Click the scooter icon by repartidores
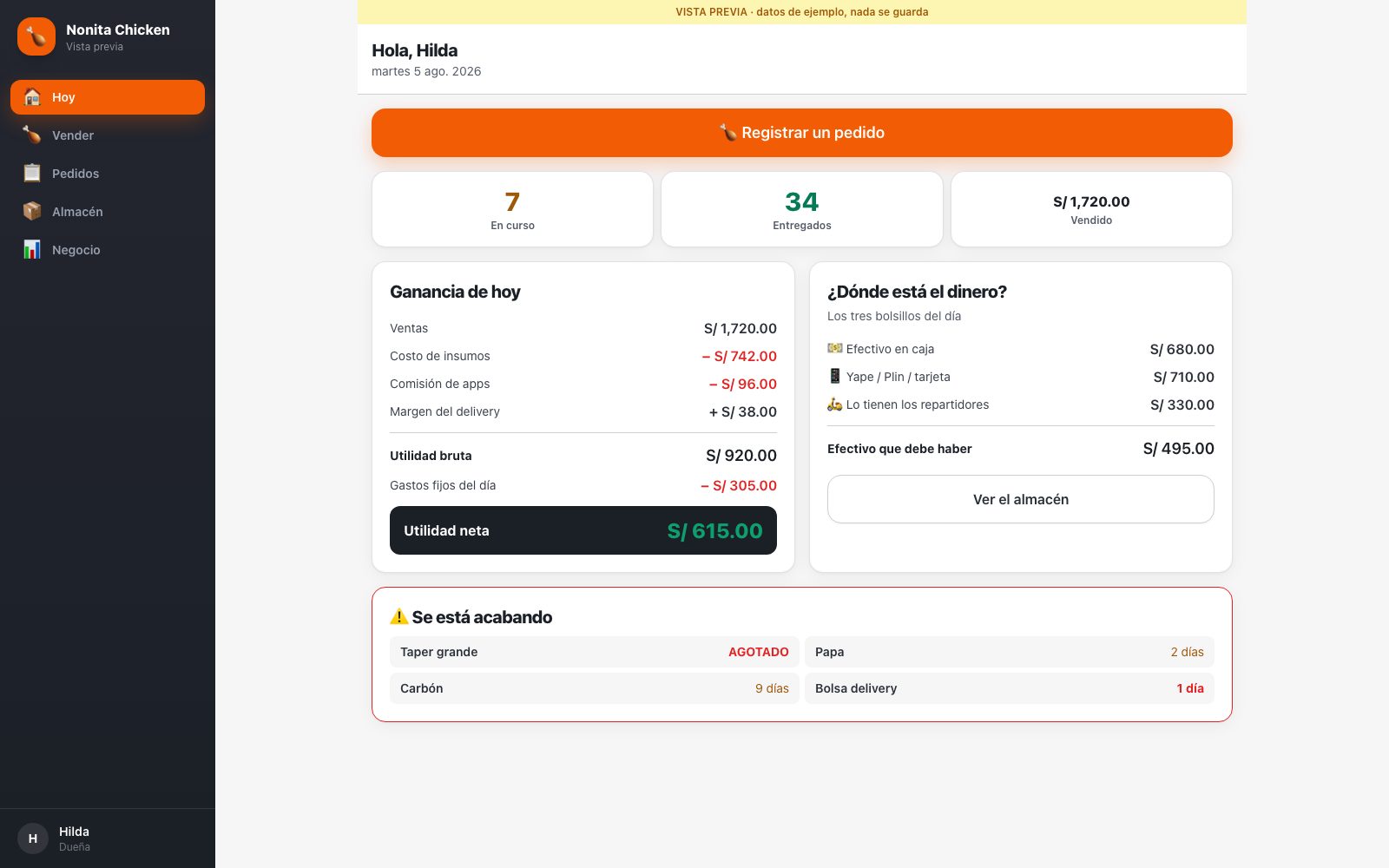The width and height of the screenshot is (1389, 868). [x=835, y=404]
